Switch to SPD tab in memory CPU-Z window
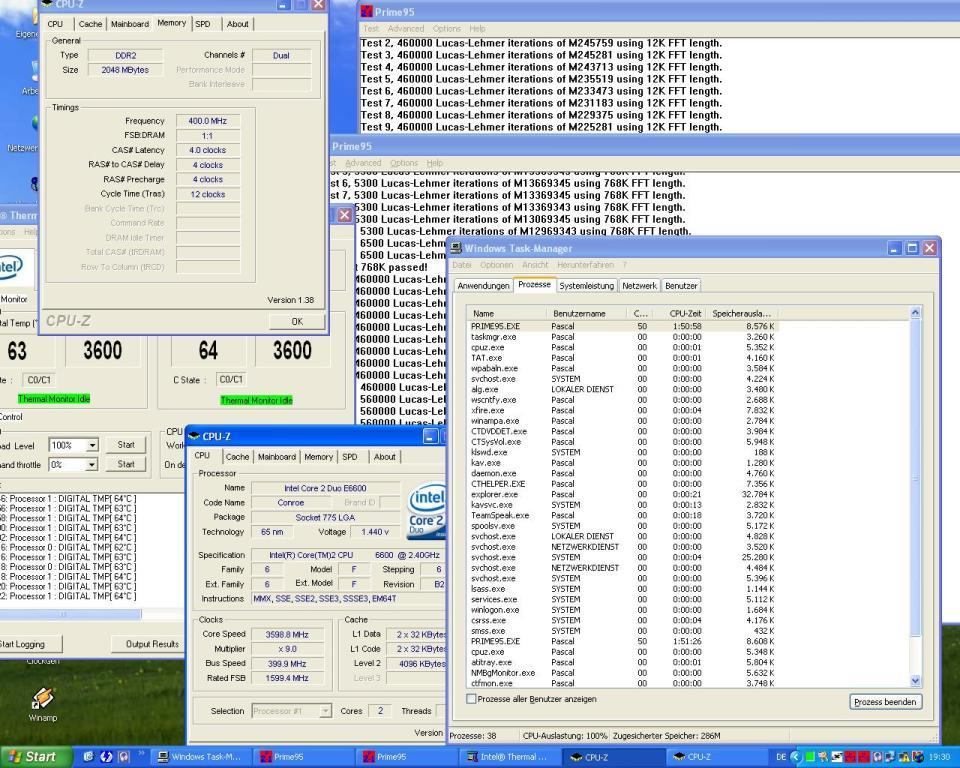Viewport: 960px width, 768px height. (203, 24)
